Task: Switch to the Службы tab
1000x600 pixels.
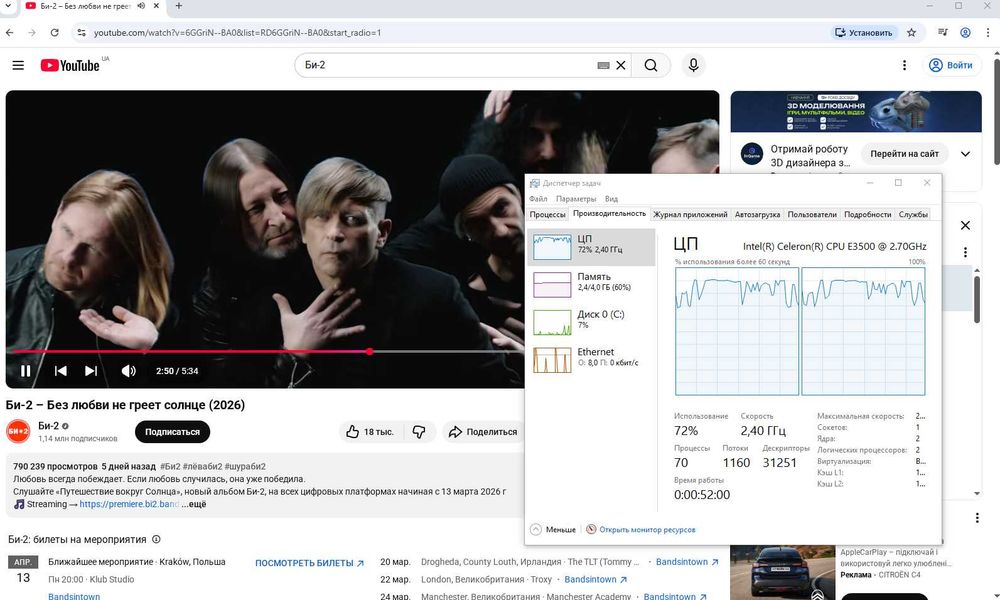Action: [x=913, y=214]
